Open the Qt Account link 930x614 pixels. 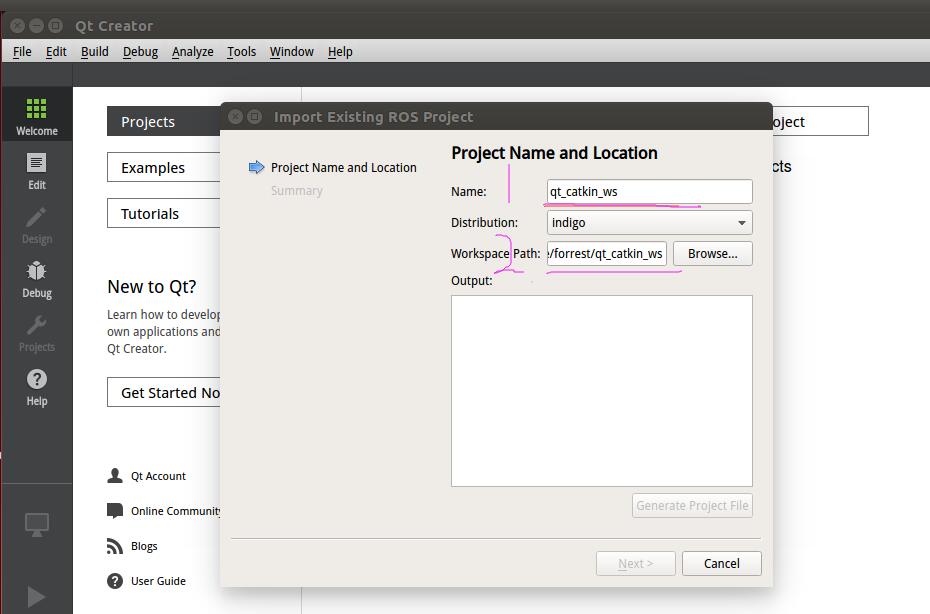pyautogui.click(x=158, y=476)
